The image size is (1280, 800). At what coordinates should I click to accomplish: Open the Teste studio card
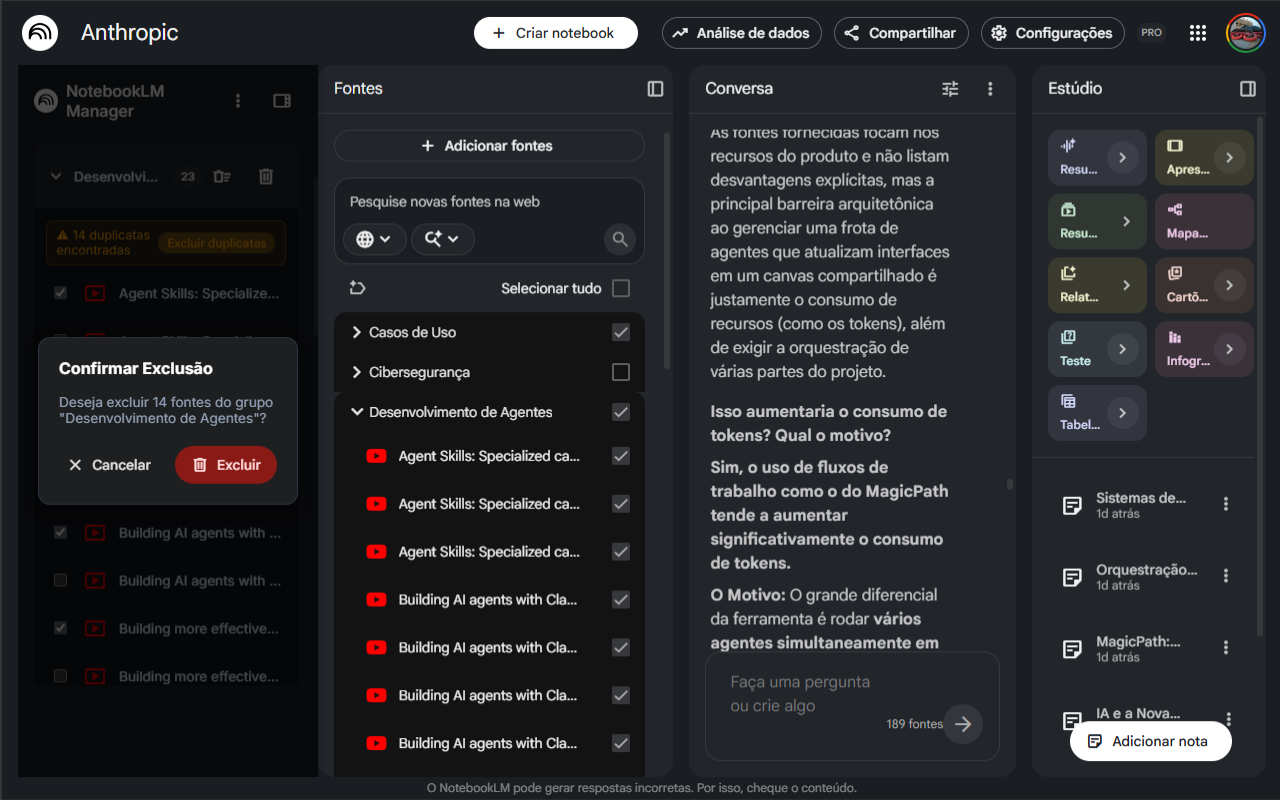pos(1097,349)
